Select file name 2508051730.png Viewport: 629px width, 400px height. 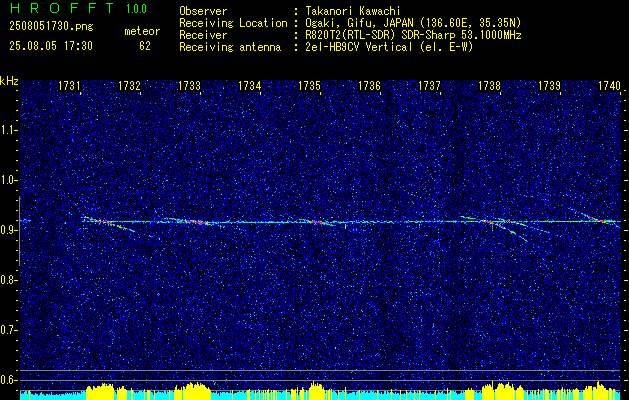(51, 26)
